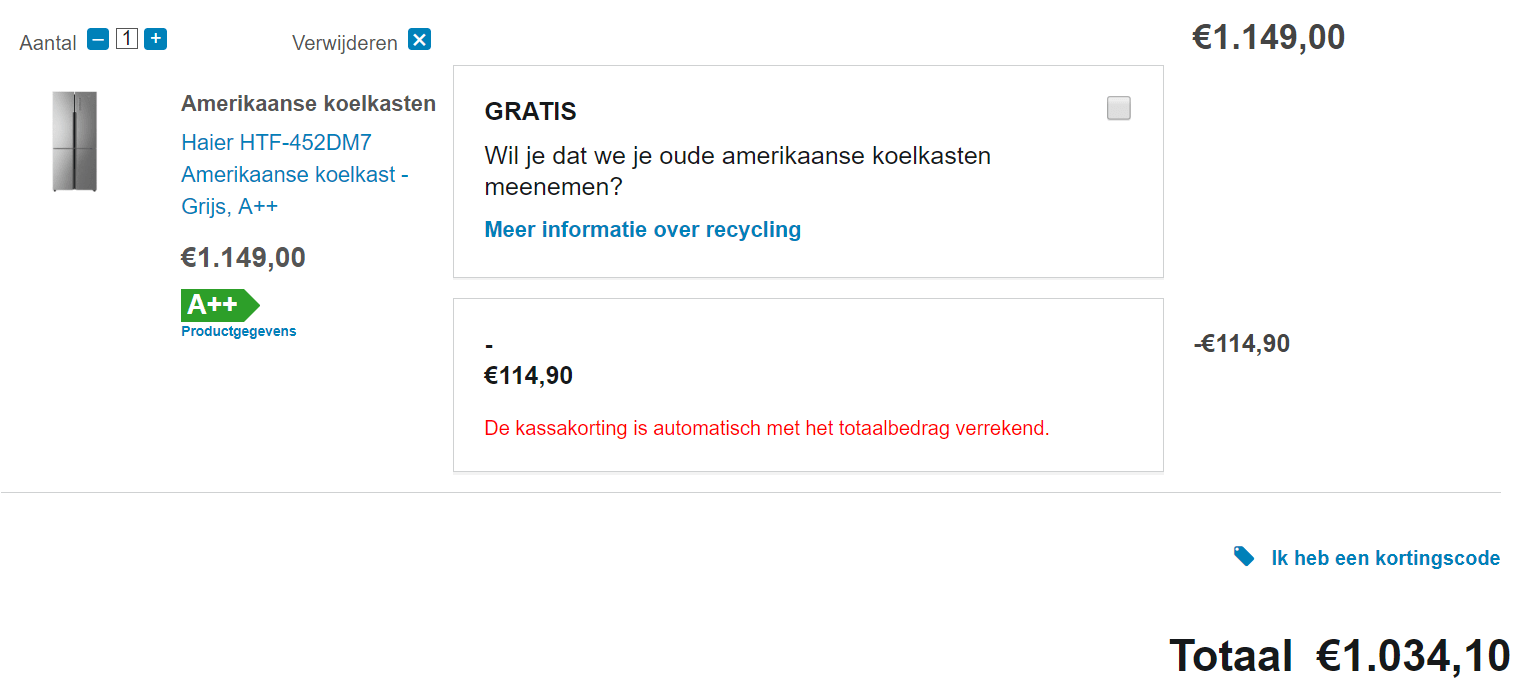
Task: Click the Totaal €1.034,10 amount
Action: click(x=1340, y=656)
